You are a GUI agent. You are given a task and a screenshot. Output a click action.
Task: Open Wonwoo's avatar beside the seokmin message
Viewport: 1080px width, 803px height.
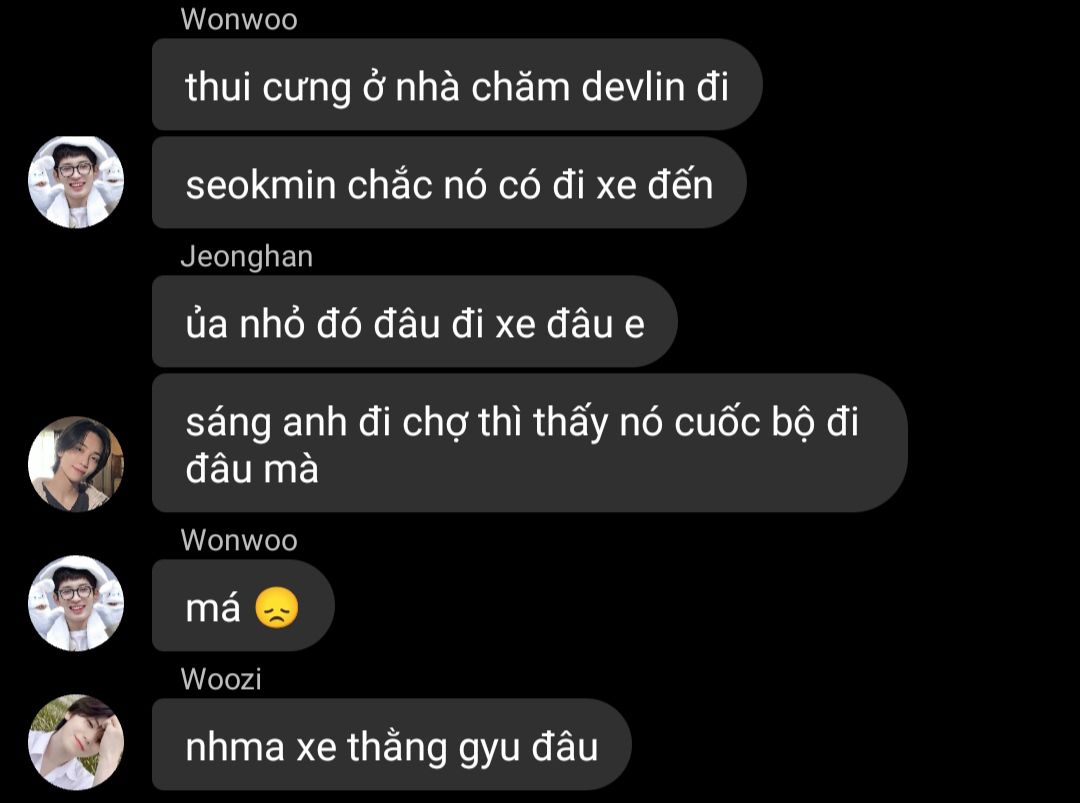[x=76, y=182]
